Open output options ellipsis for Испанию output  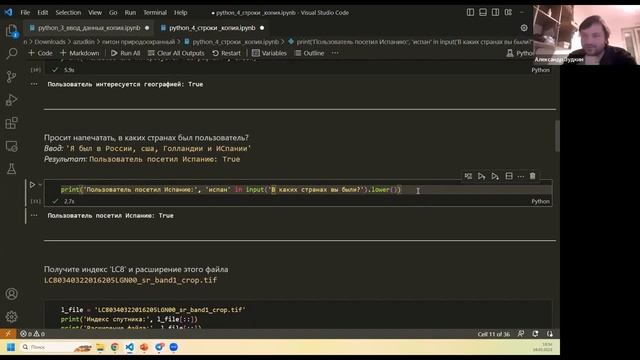click(34, 216)
